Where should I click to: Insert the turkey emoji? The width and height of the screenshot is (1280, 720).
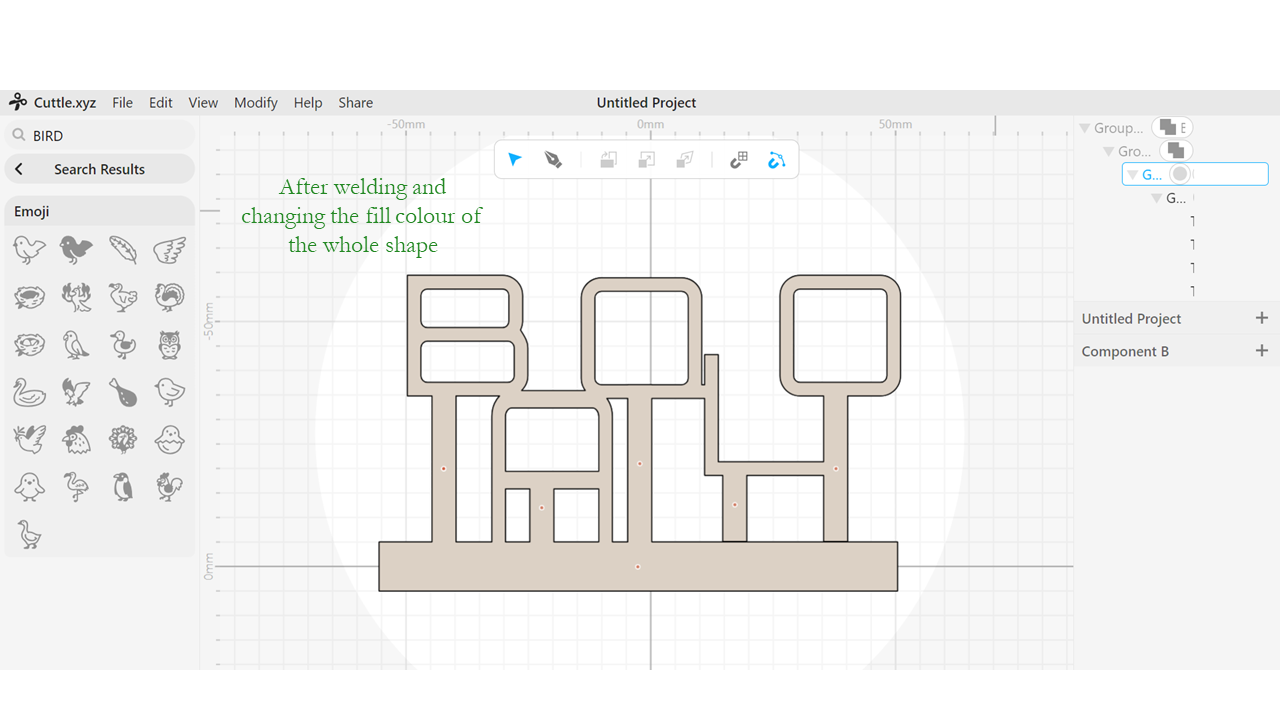pyautogui.click(x=170, y=296)
